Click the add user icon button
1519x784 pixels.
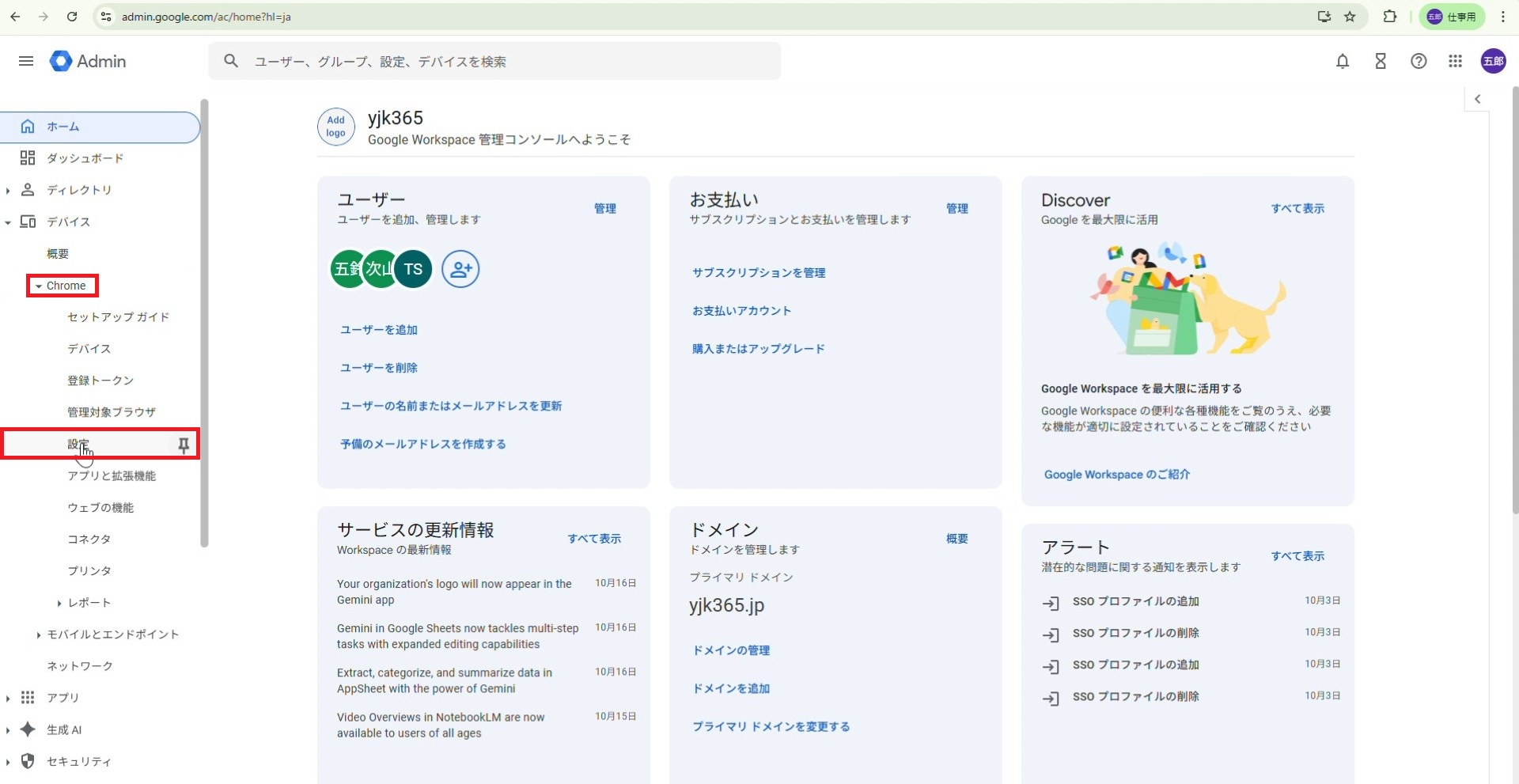460,269
